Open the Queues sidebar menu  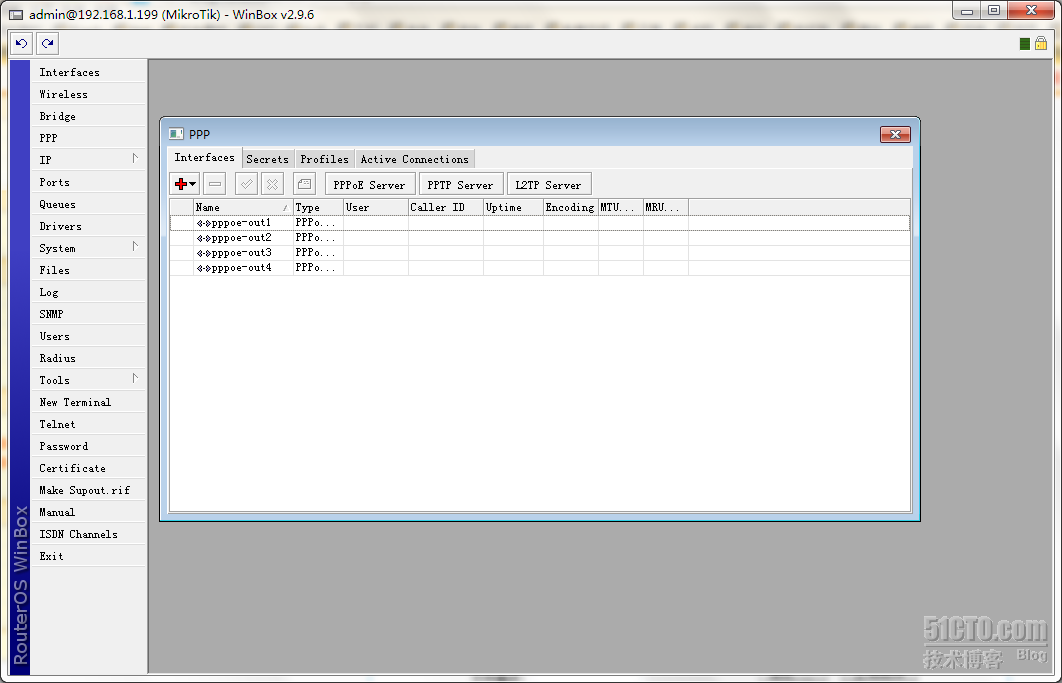pos(88,204)
